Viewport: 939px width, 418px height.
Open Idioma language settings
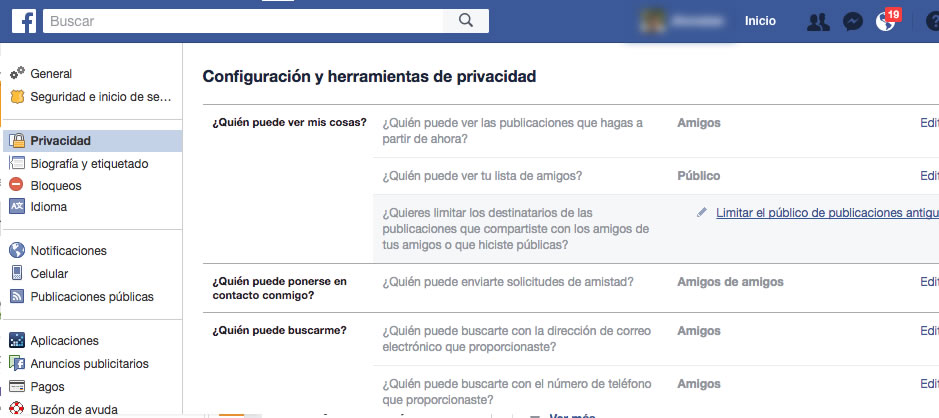(48, 207)
